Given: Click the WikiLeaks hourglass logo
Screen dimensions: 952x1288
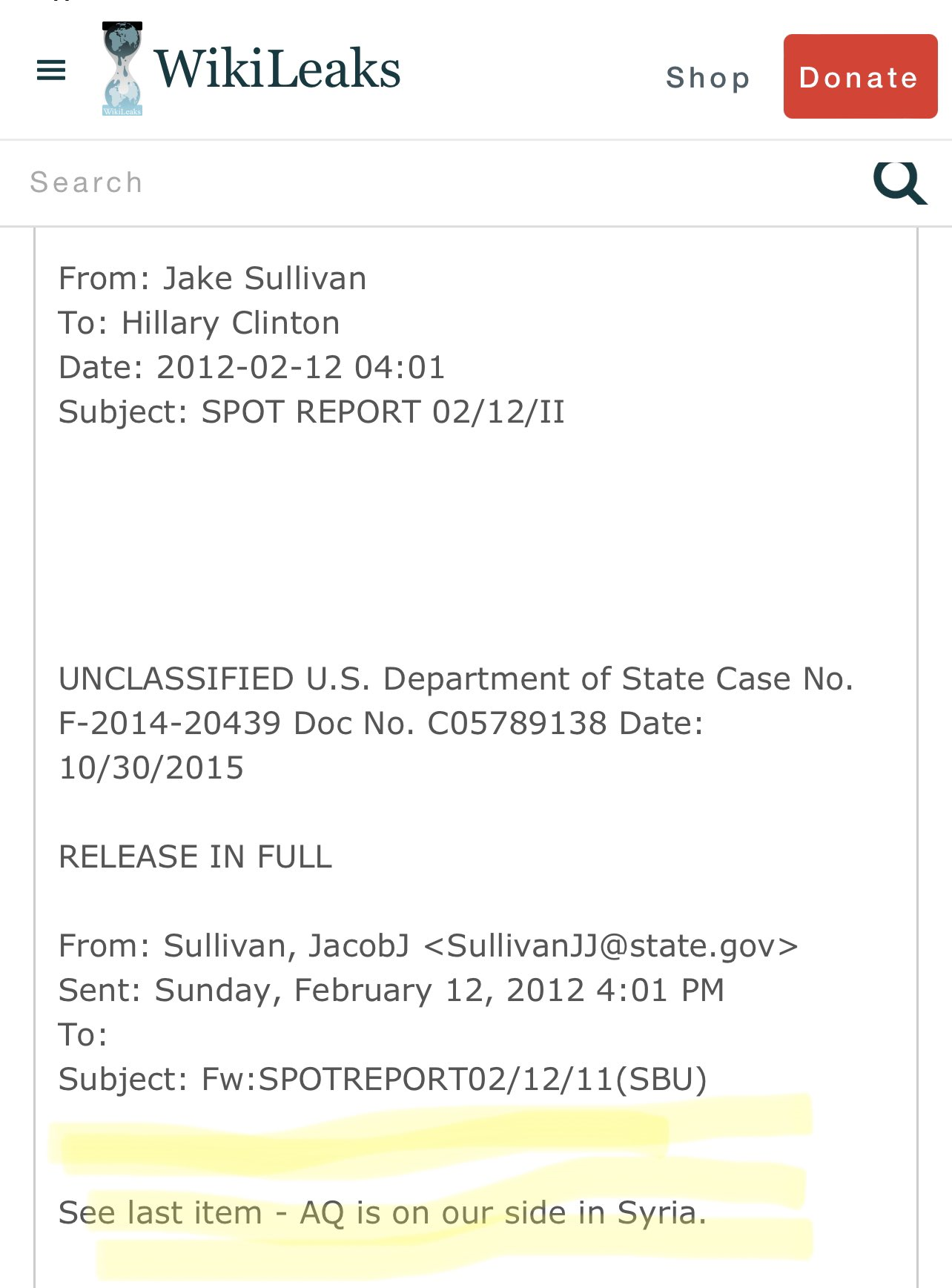Looking at the screenshot, I should 122,69.
